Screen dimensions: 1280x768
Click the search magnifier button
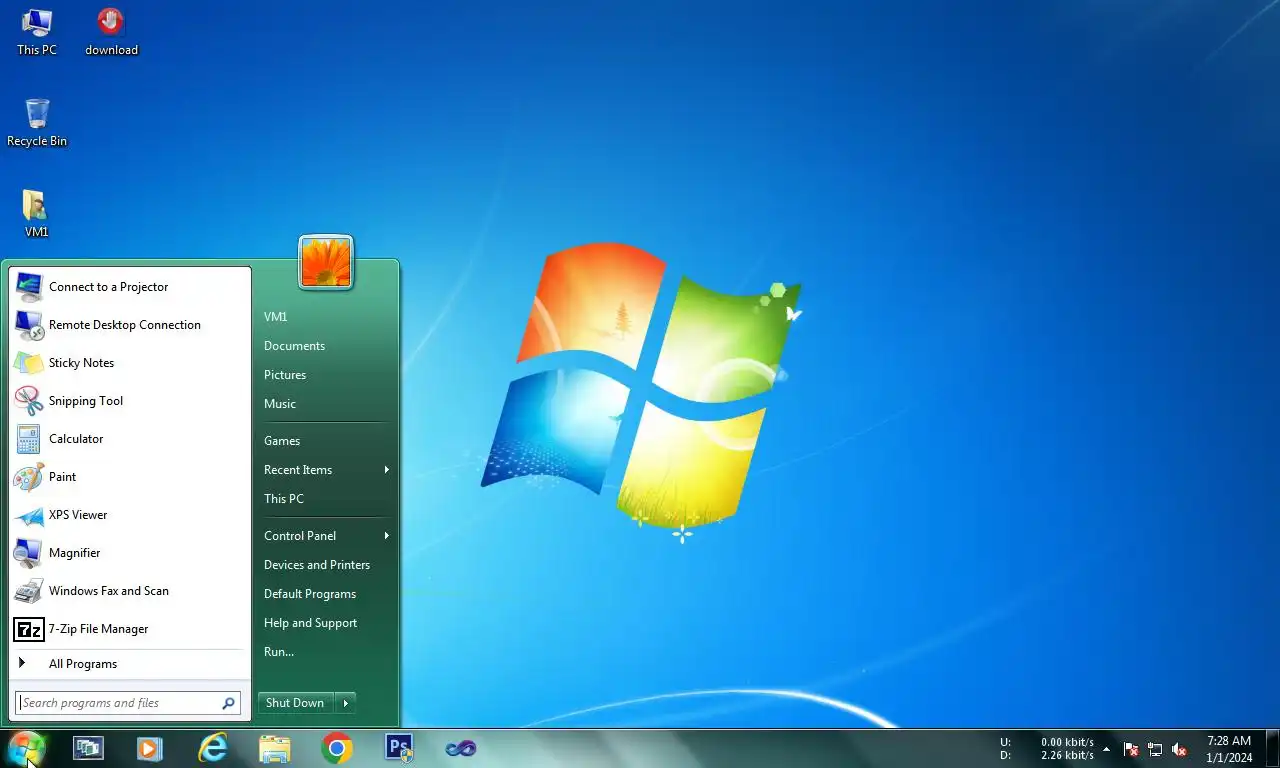(x=228, y=703)
